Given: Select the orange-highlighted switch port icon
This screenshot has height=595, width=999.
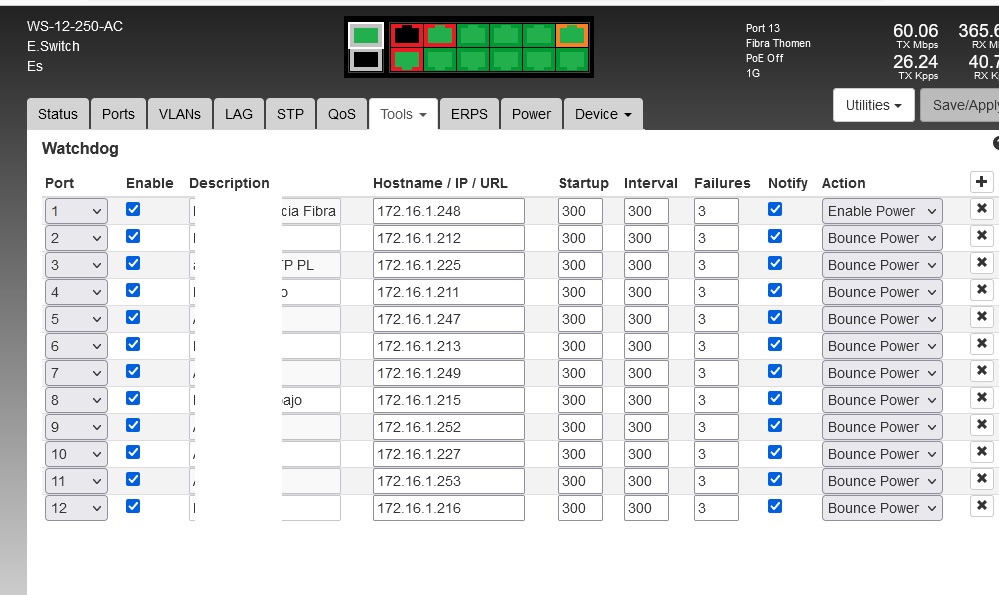Looking at the screenshot, I should (571, 35).
